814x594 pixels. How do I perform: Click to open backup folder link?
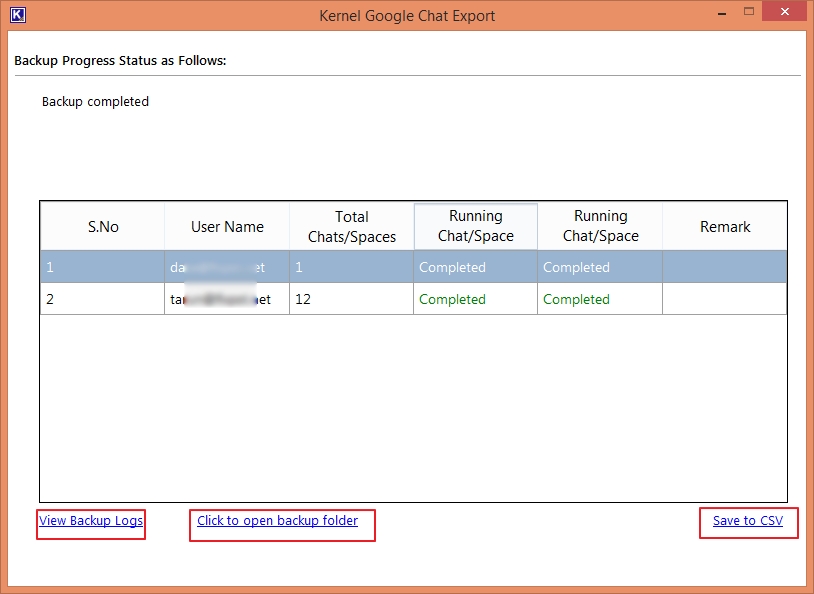click(277, 521)
